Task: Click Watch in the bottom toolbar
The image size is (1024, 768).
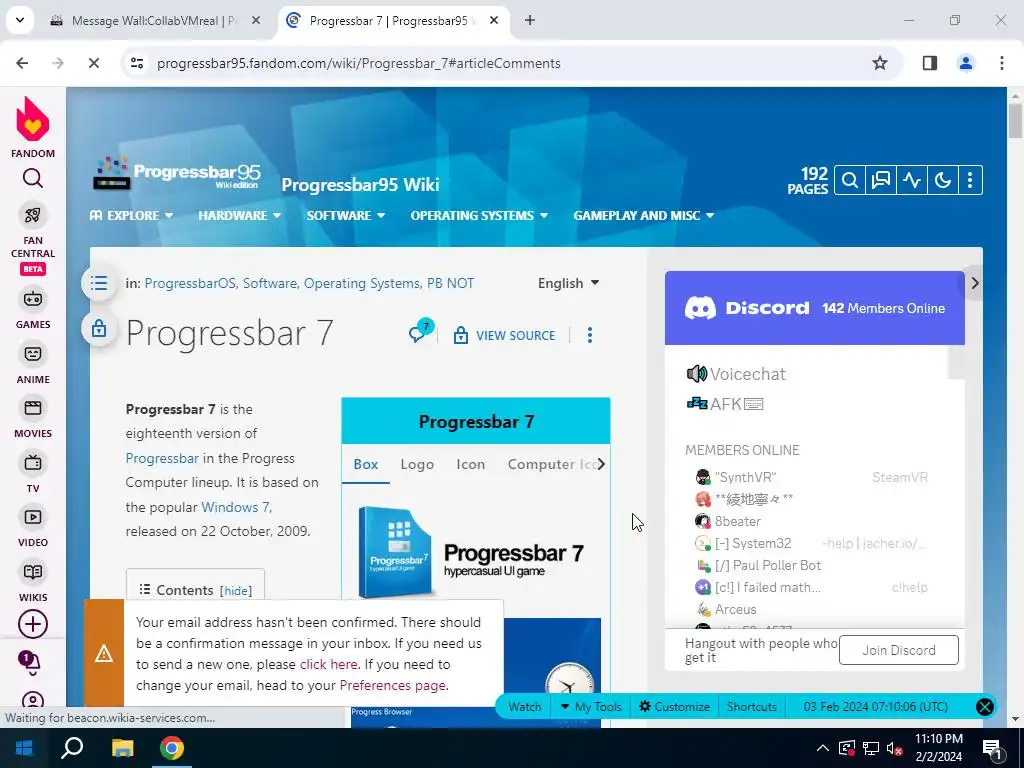Action: coord(524,707)
